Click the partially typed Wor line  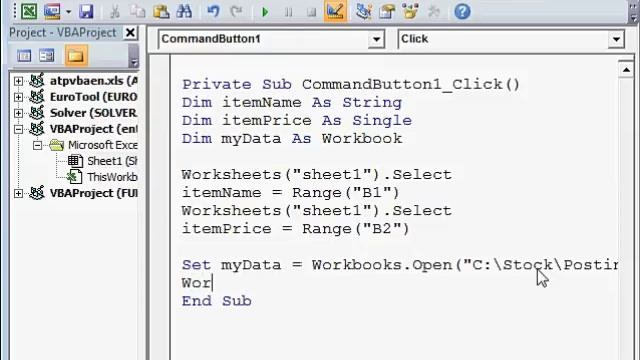click(197, 283)
